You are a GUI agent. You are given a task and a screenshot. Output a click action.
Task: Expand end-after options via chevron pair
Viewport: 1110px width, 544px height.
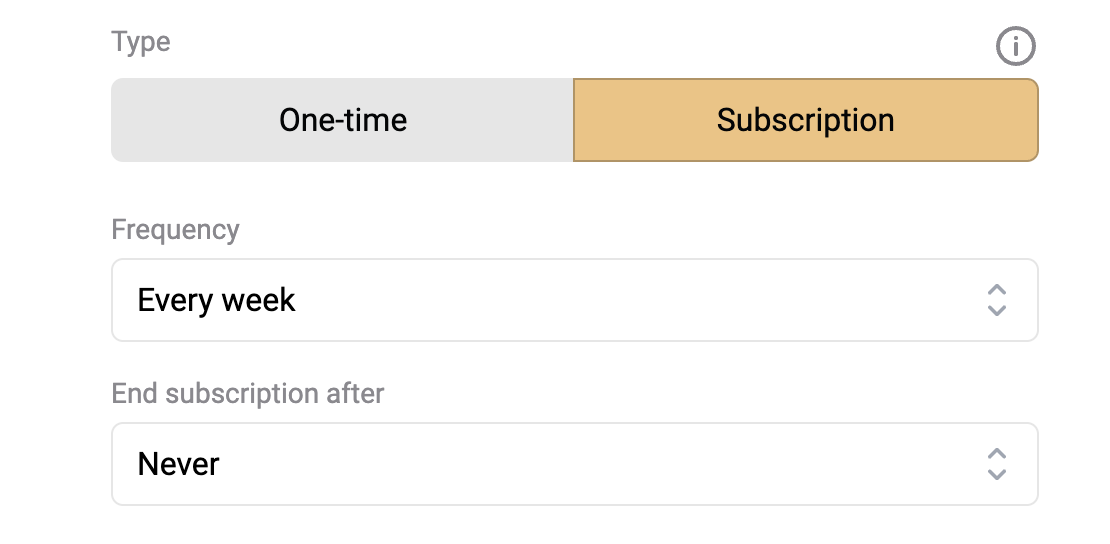997,464
